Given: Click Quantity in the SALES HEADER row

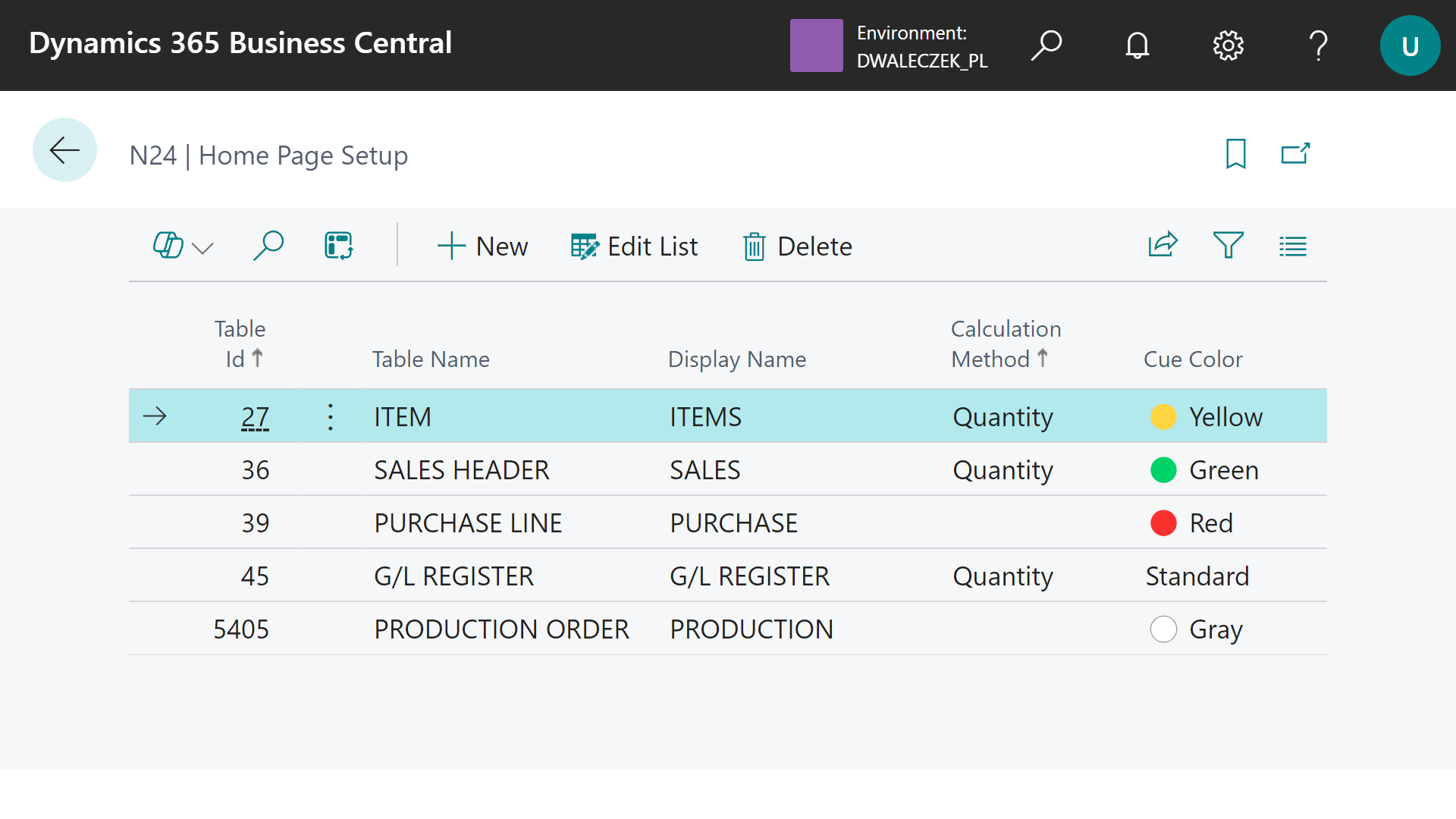Looking at the screenshot, I should pos(1003,470).
